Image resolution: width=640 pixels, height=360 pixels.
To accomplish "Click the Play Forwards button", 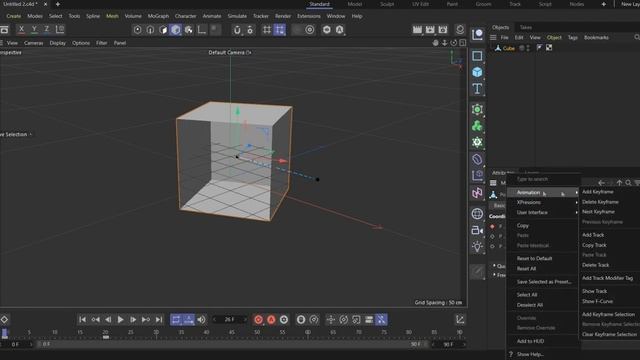I will pos(120,320).
